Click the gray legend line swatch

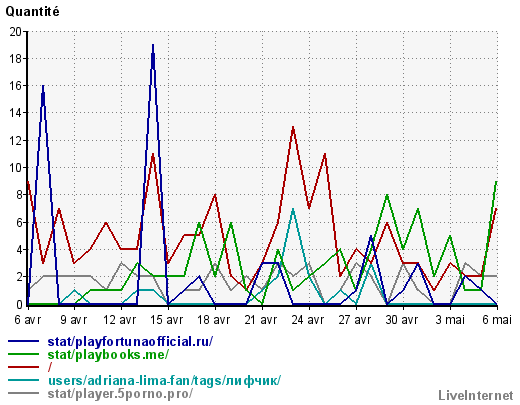23,393
